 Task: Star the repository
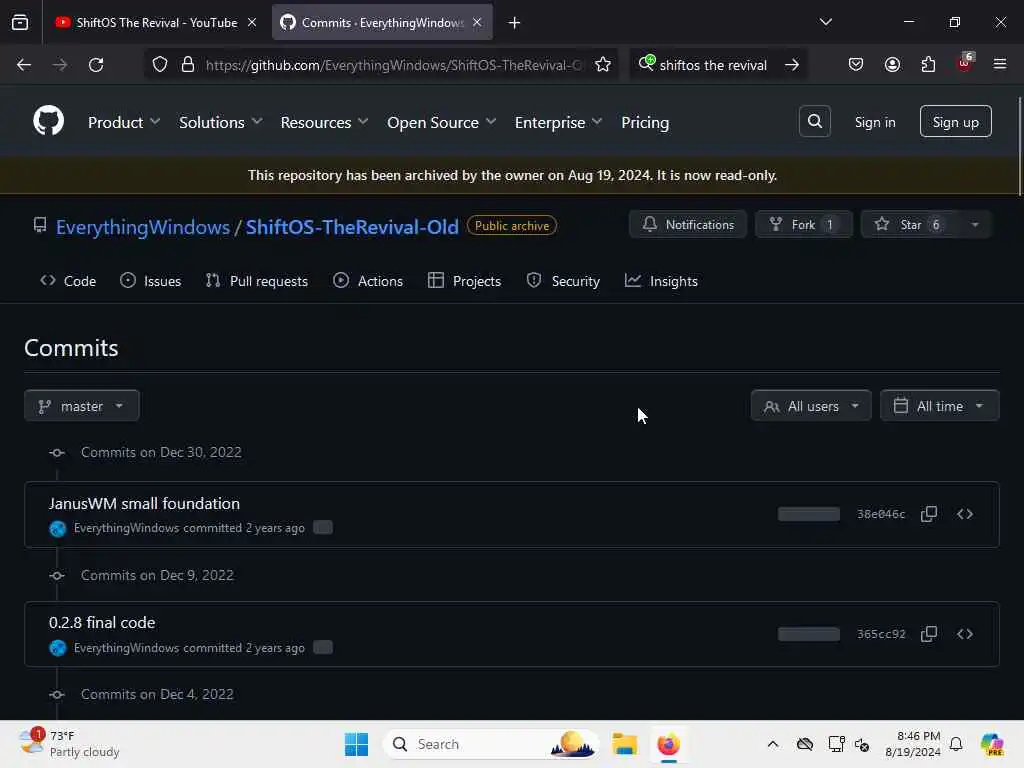[x=910, y=225]
